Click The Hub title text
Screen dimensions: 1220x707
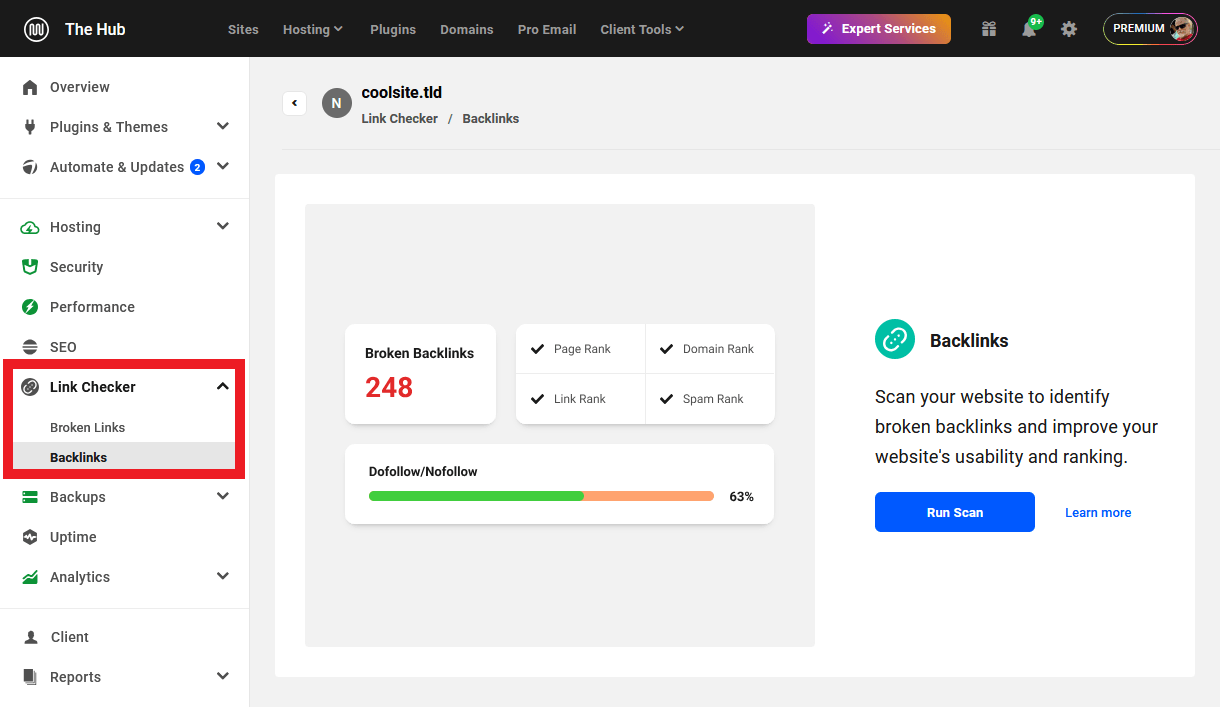pyautogui.click(x=95, y=29)
